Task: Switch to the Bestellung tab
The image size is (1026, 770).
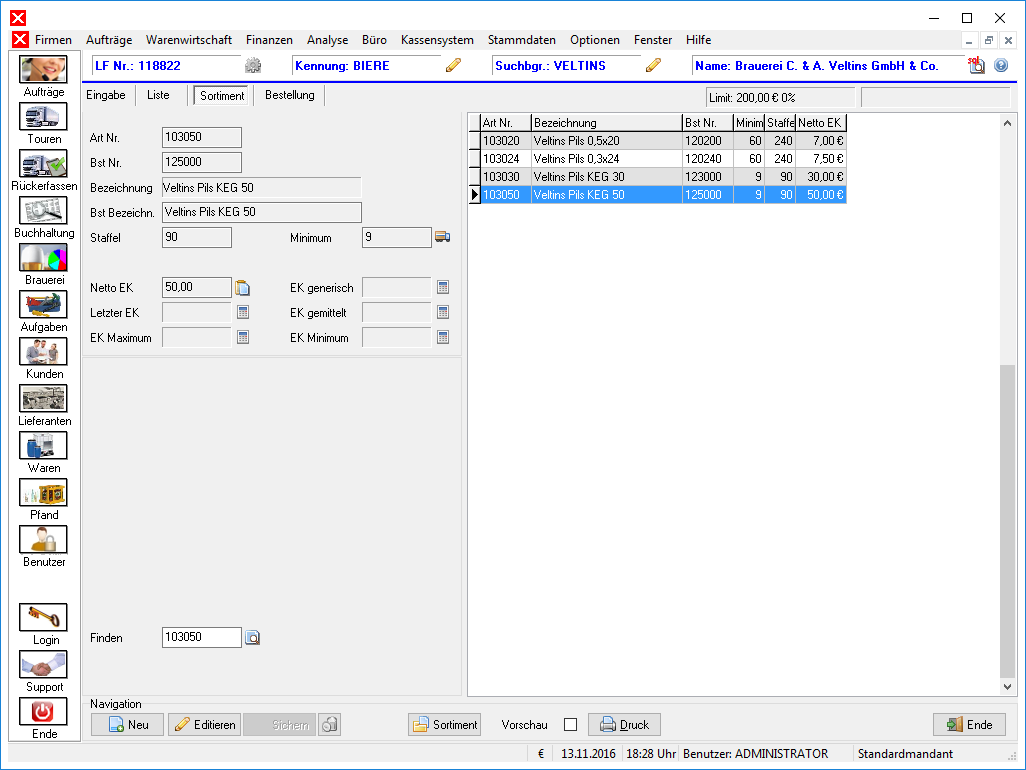Action: point(289,96)
